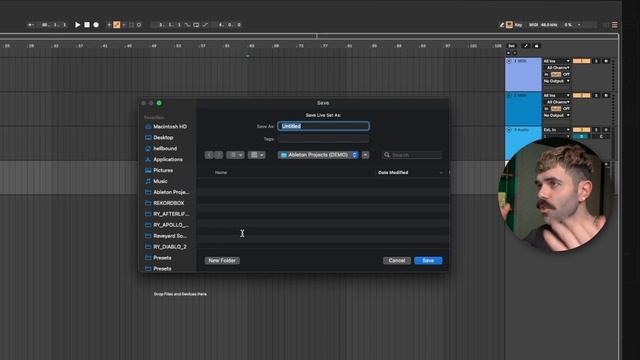Select the Ableton Proje... sidebar folder
The height and width of the screenshot is (360, 640).
(167, 192)
